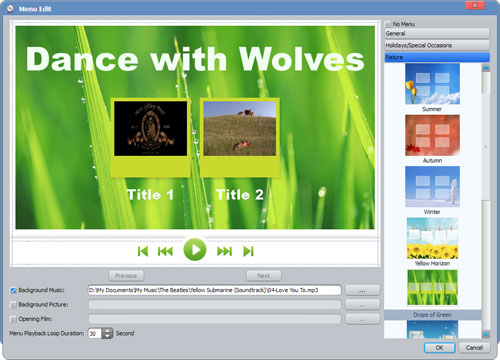Enable the Opening Film checkbox

coord(13,319)
